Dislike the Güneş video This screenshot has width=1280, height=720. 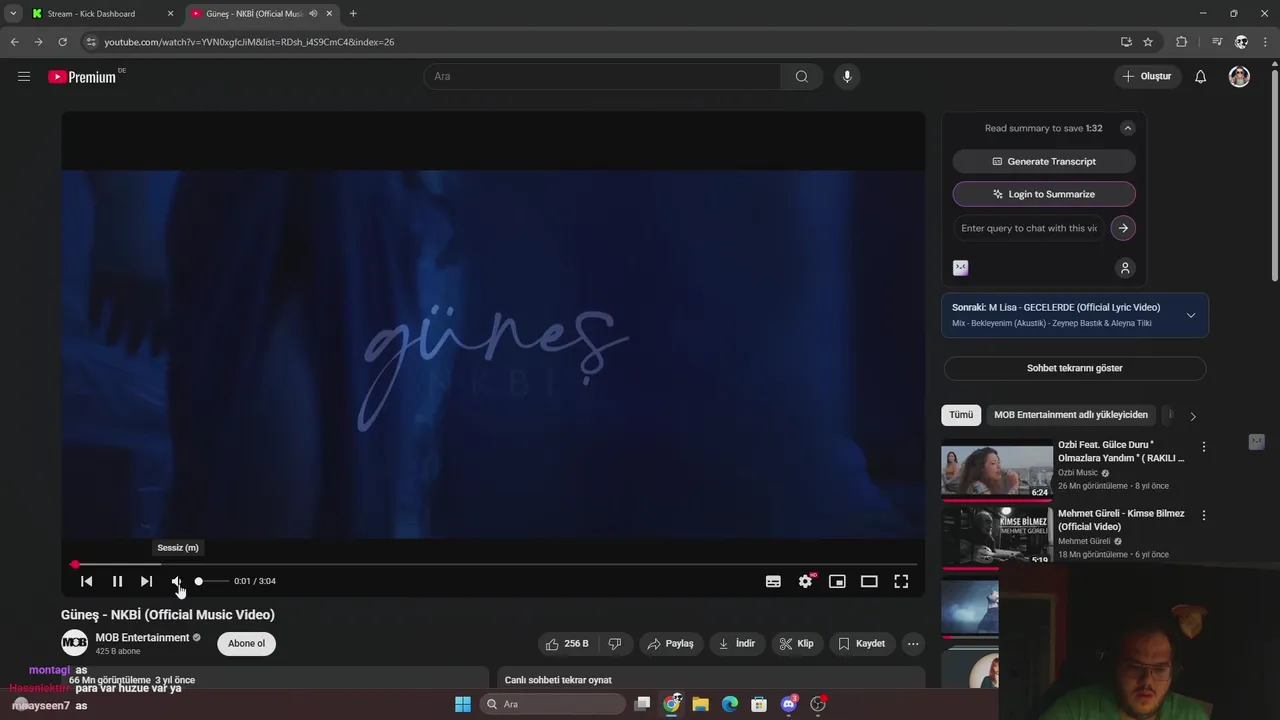(615, 643)
